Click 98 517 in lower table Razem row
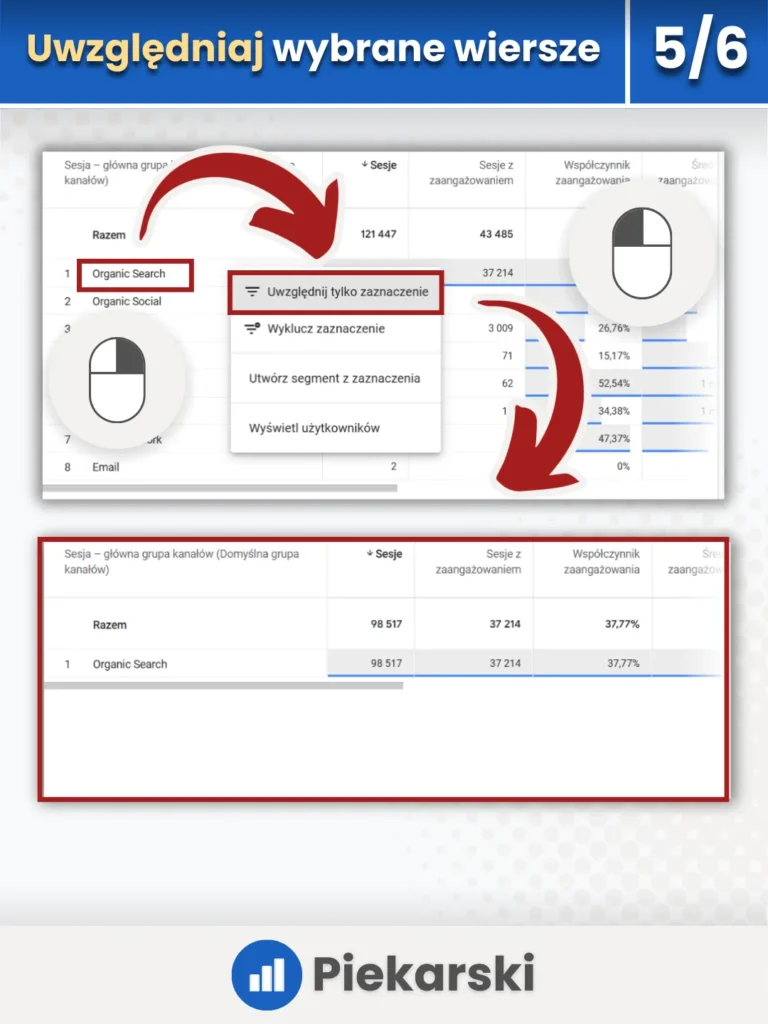Image resolution: width=768 pixels, height=1024 pixels. click(x=386, y=624)
